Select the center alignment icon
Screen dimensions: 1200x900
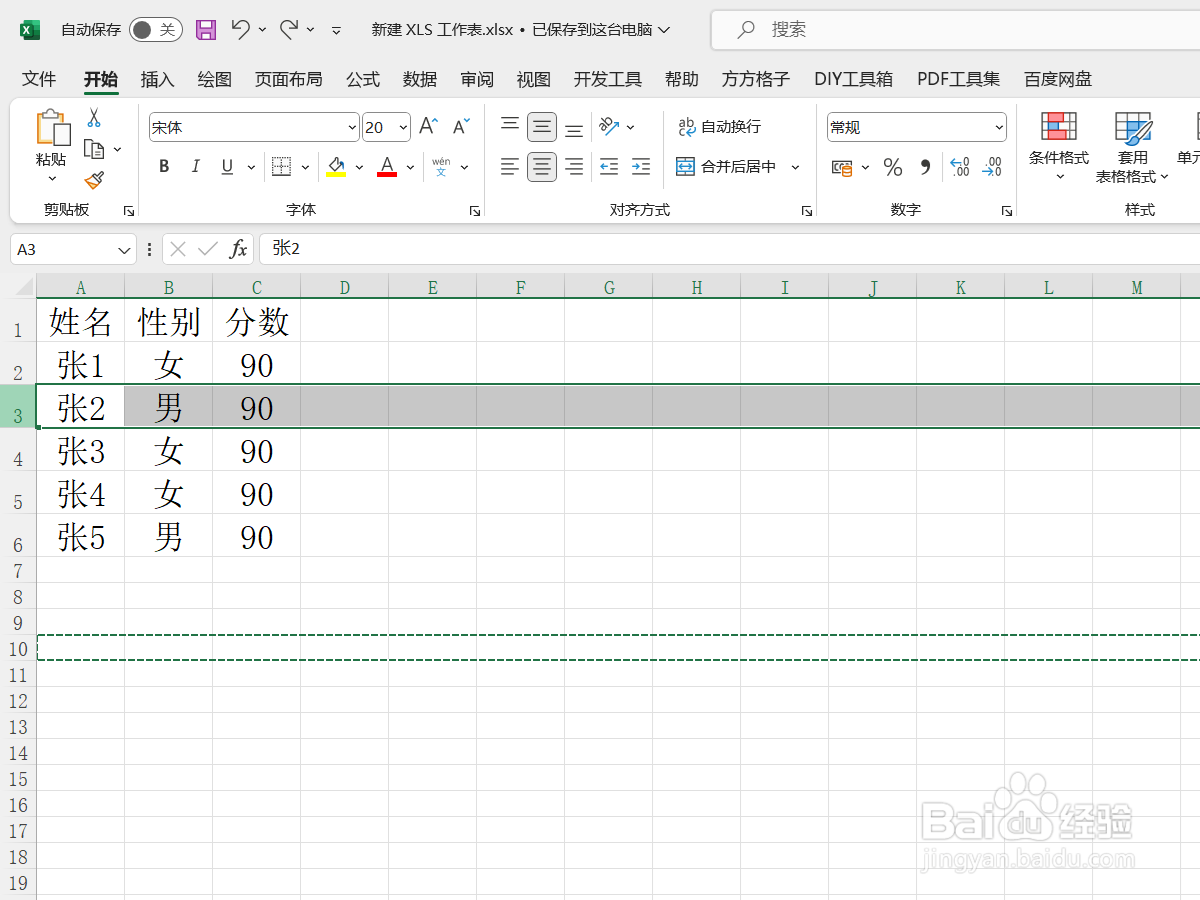click(541, 167)
